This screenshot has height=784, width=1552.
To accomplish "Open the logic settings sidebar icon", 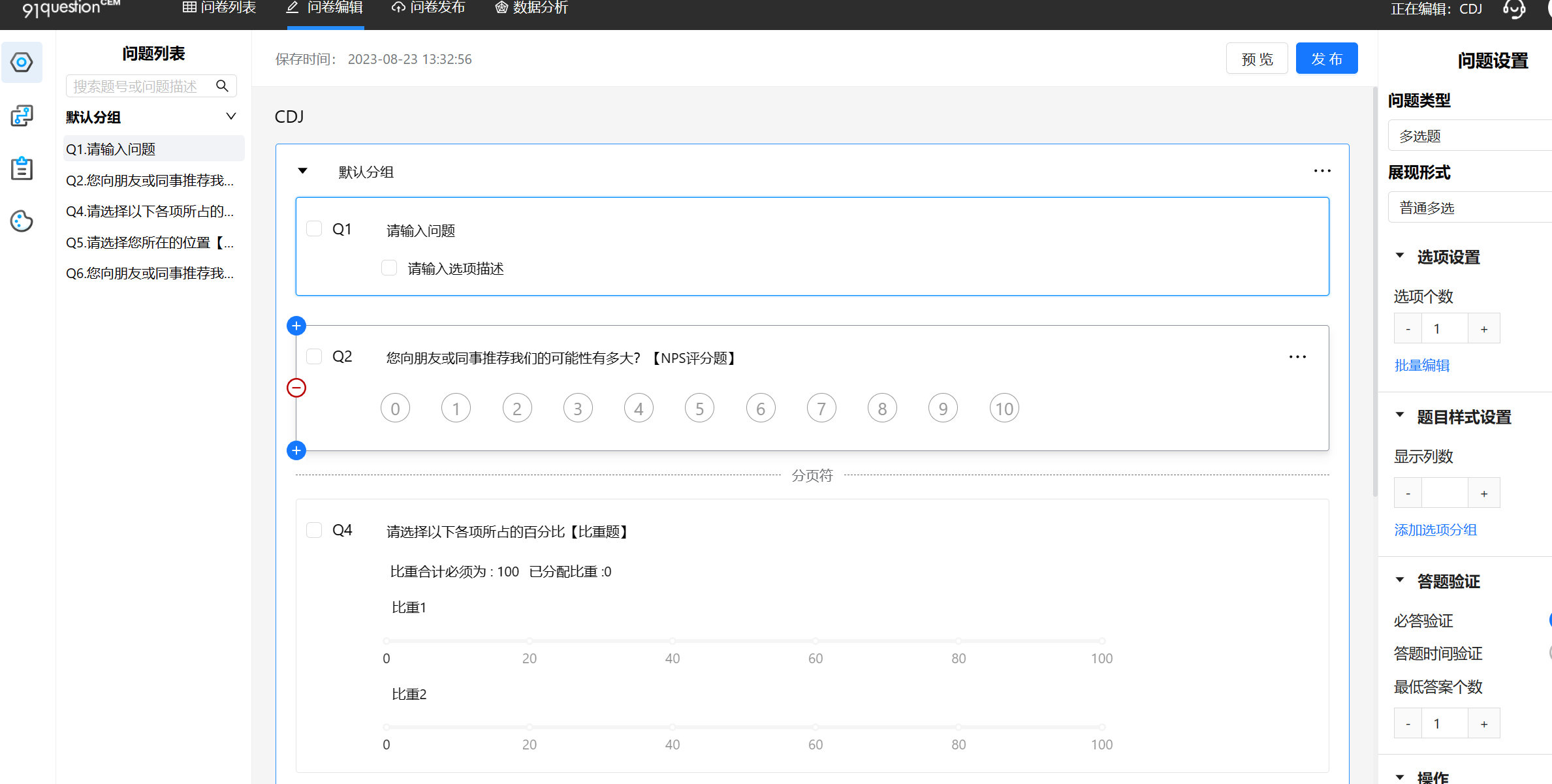I will coord(22,116).
